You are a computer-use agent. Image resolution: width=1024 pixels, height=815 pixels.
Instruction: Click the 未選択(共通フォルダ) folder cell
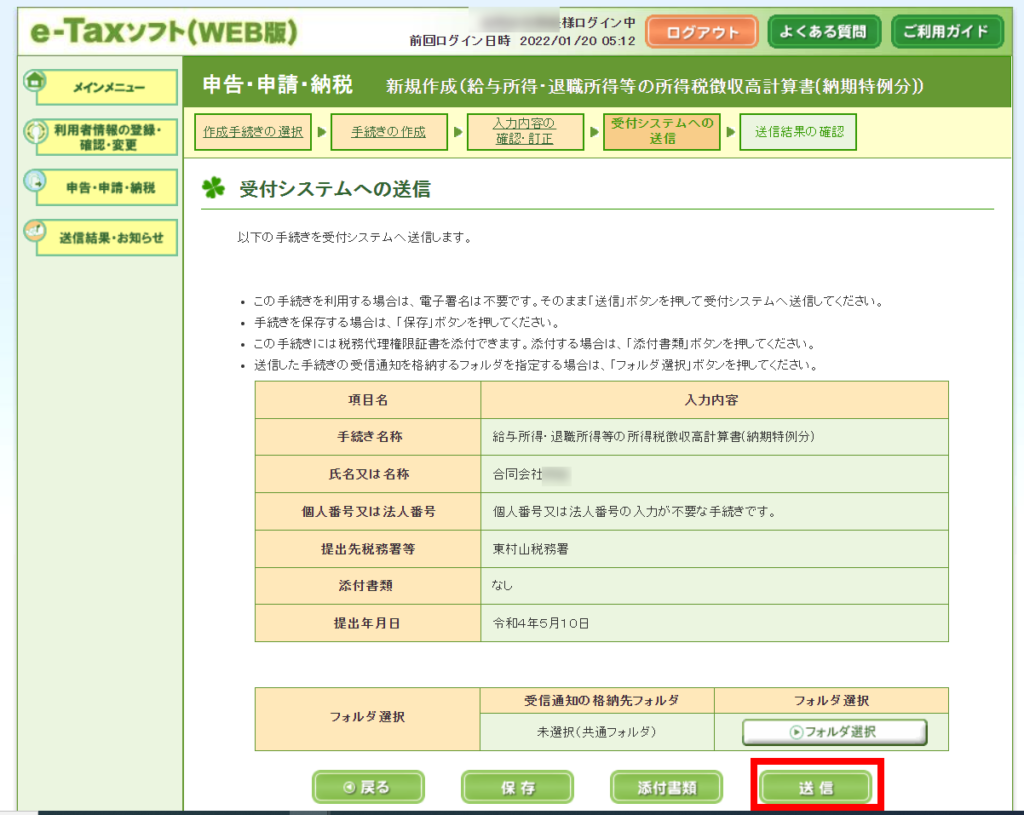point(597,732)
